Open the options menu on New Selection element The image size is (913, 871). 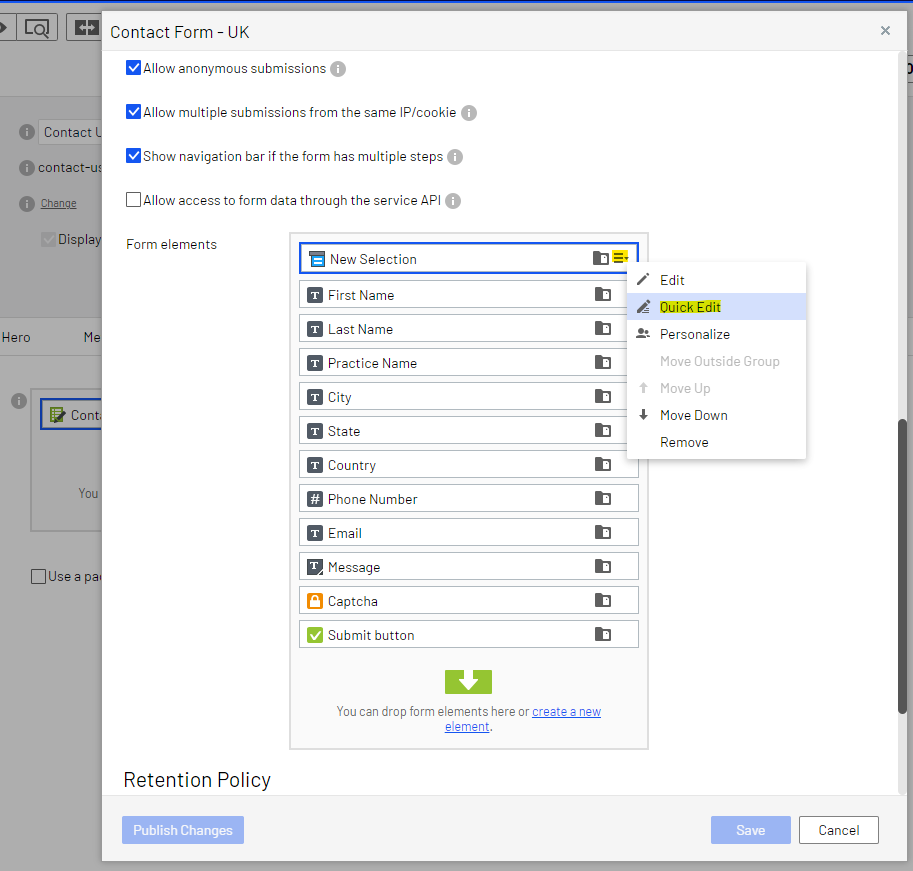click(621, 256)
